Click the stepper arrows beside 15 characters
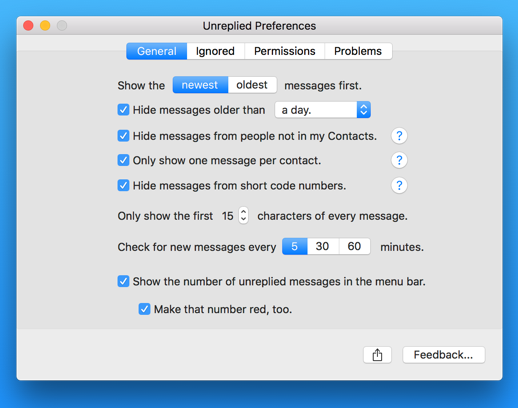This screenshot has width=518, height=408. tap(243, 215)
